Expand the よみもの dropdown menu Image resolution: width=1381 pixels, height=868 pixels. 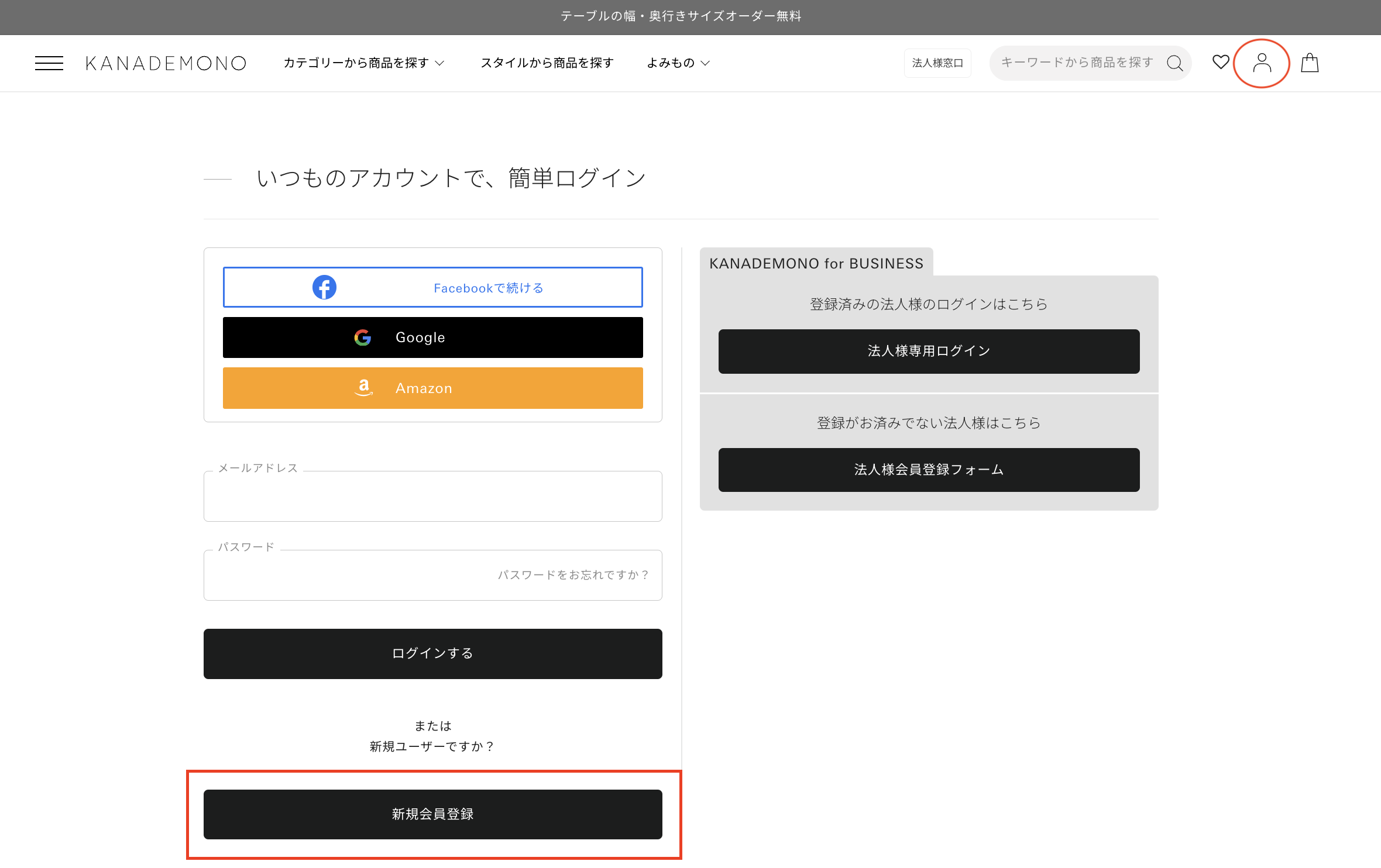point(678,63)
